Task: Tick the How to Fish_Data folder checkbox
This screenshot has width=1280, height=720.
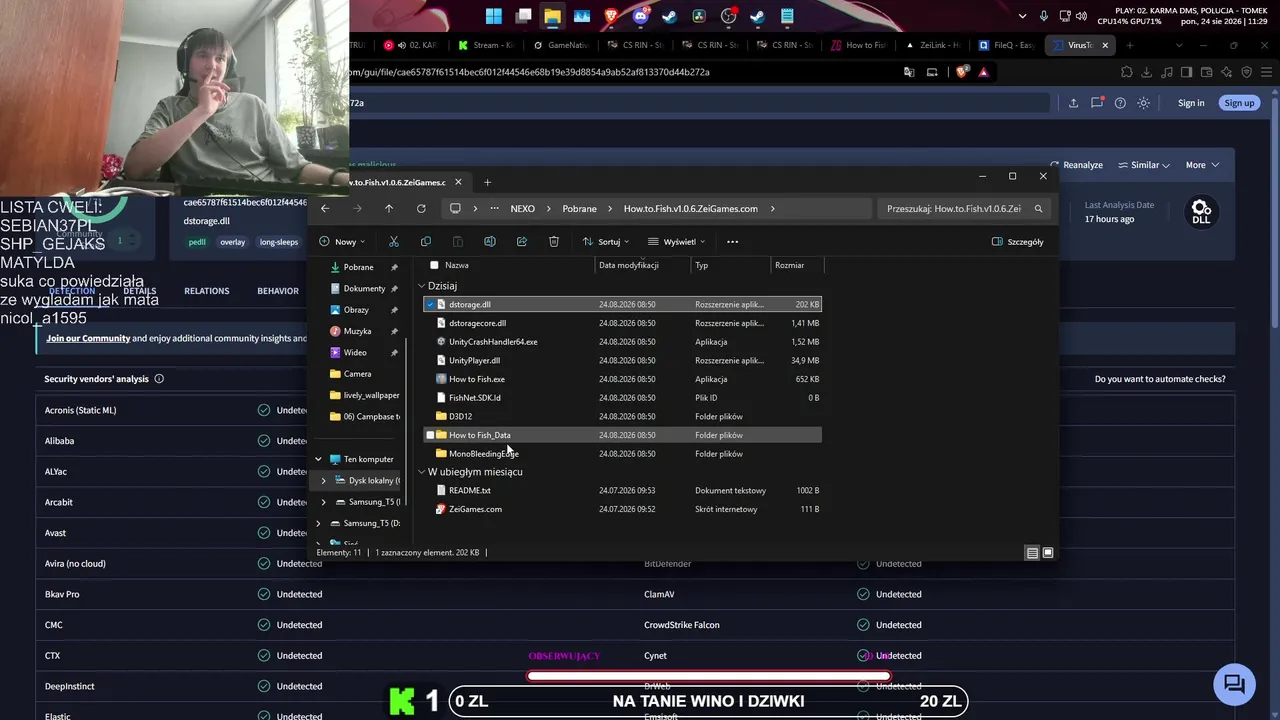Action: pos(430,435)
